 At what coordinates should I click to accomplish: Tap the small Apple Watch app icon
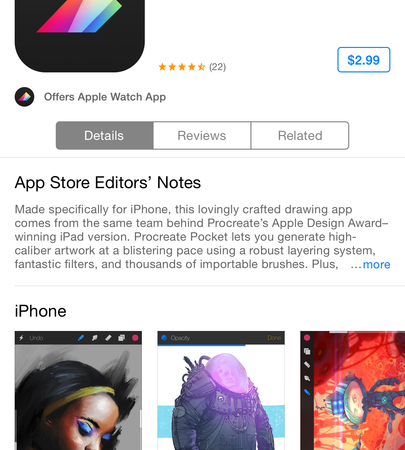point(24,97)
